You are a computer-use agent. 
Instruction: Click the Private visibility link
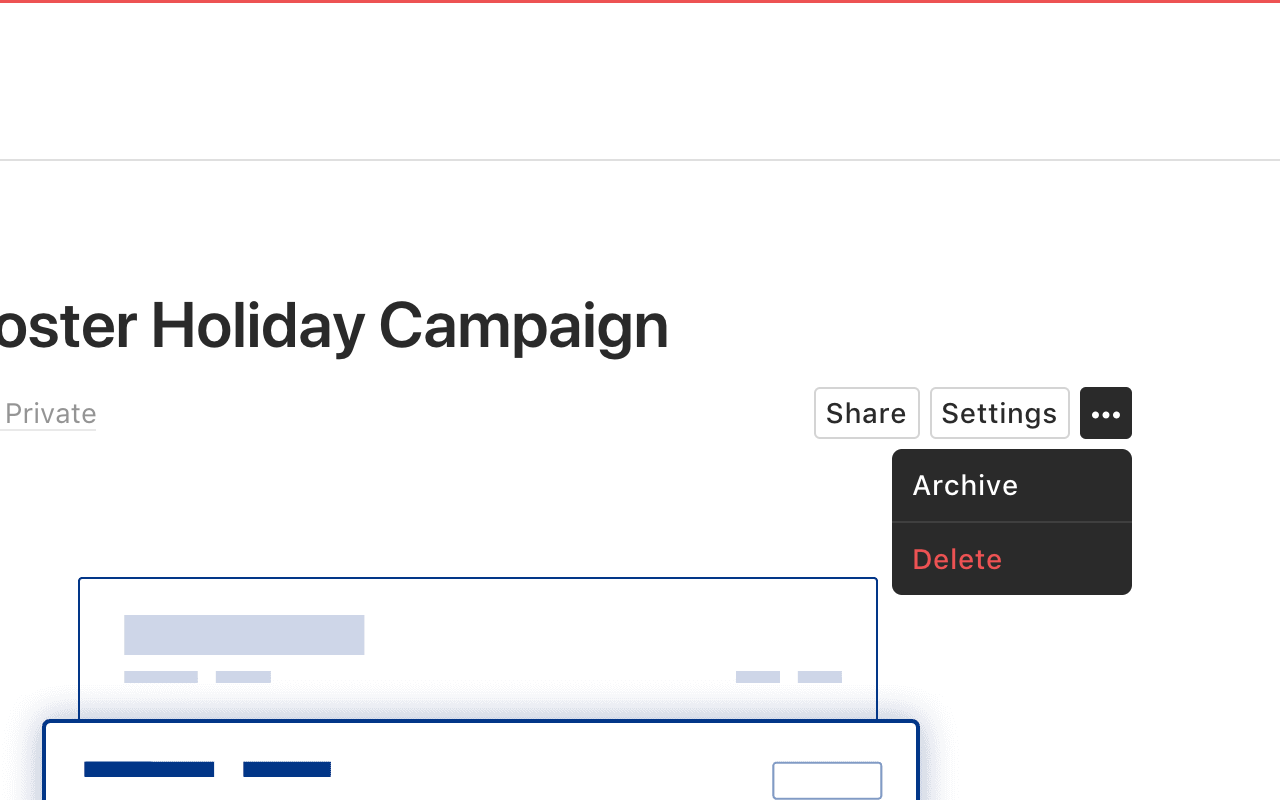tap(48, 413)
